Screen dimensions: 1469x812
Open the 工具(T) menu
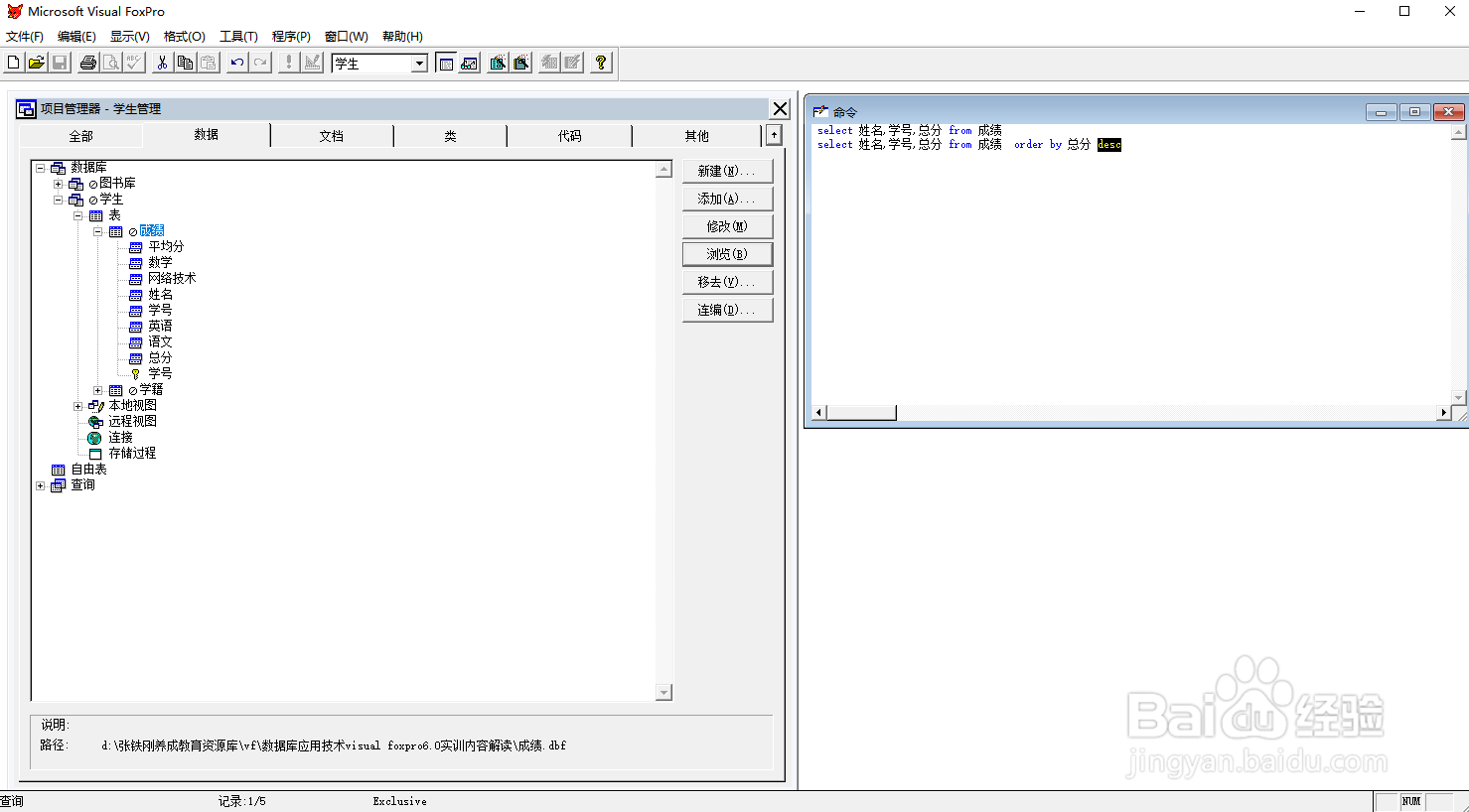coord(238,37)
